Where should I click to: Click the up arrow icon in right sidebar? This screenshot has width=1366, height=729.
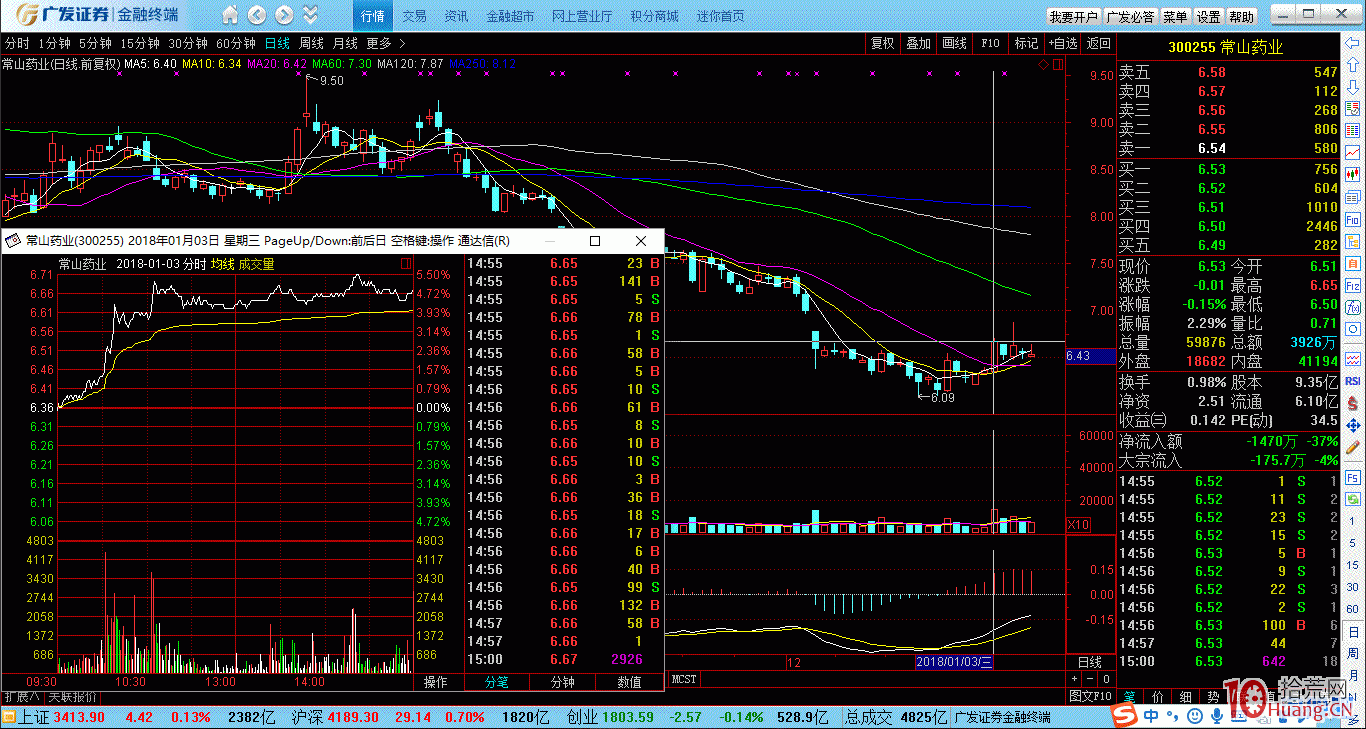[1352, 65]
